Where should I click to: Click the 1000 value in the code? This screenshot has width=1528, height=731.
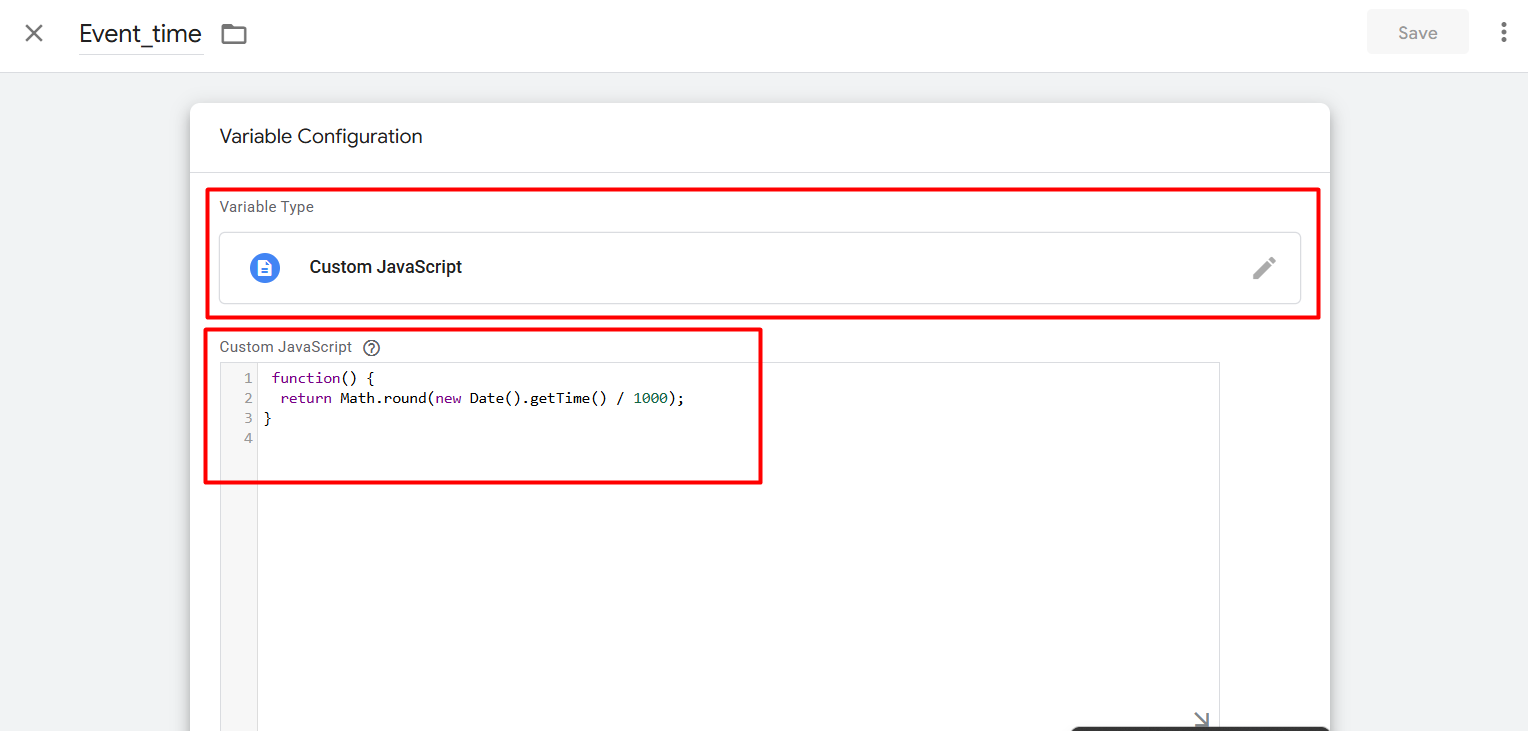[649, 398]
